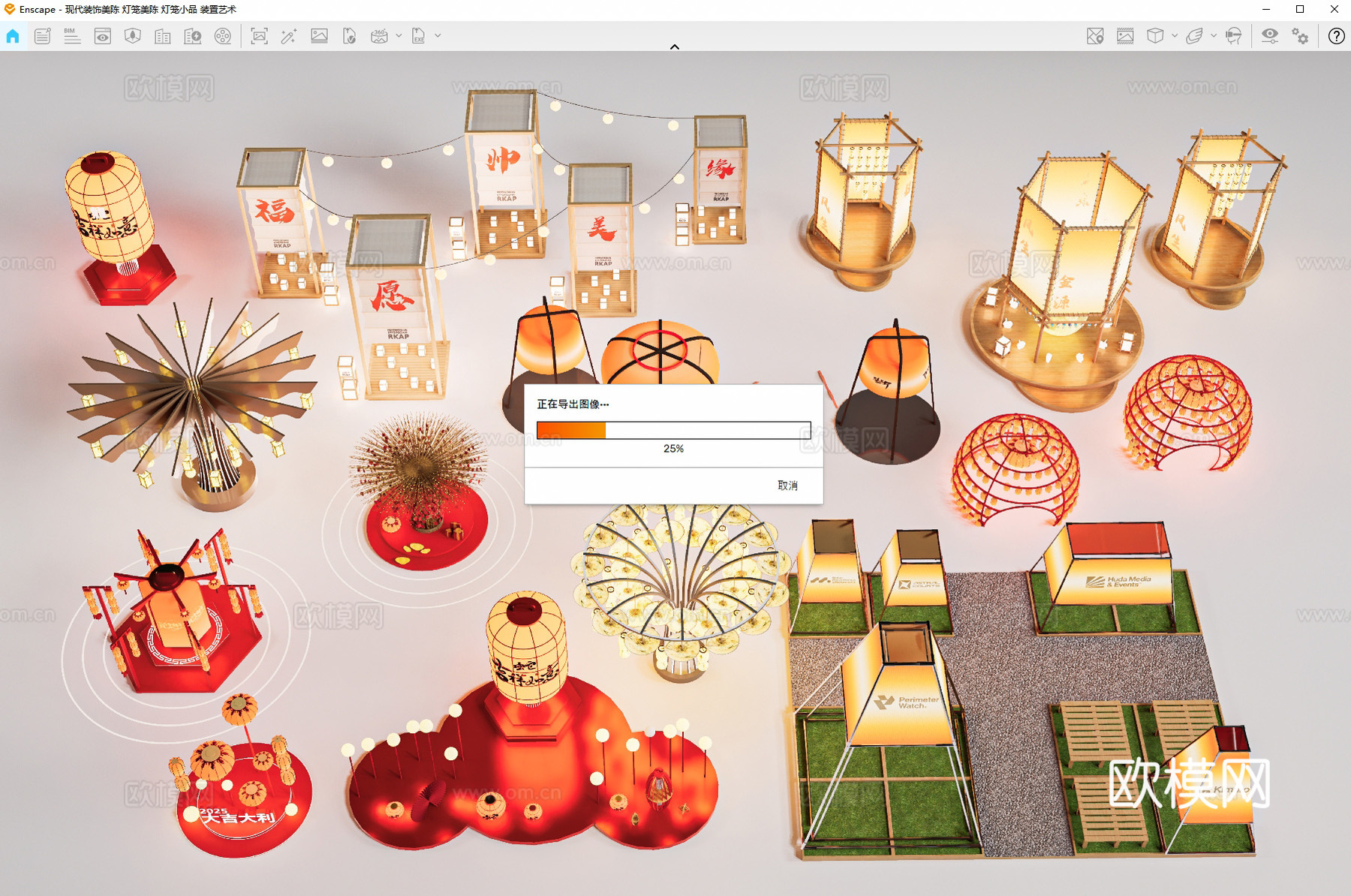This screenshot has height=896, width=1351.
Task: Open the Help question mark icon
Action: coord(1337,36)
